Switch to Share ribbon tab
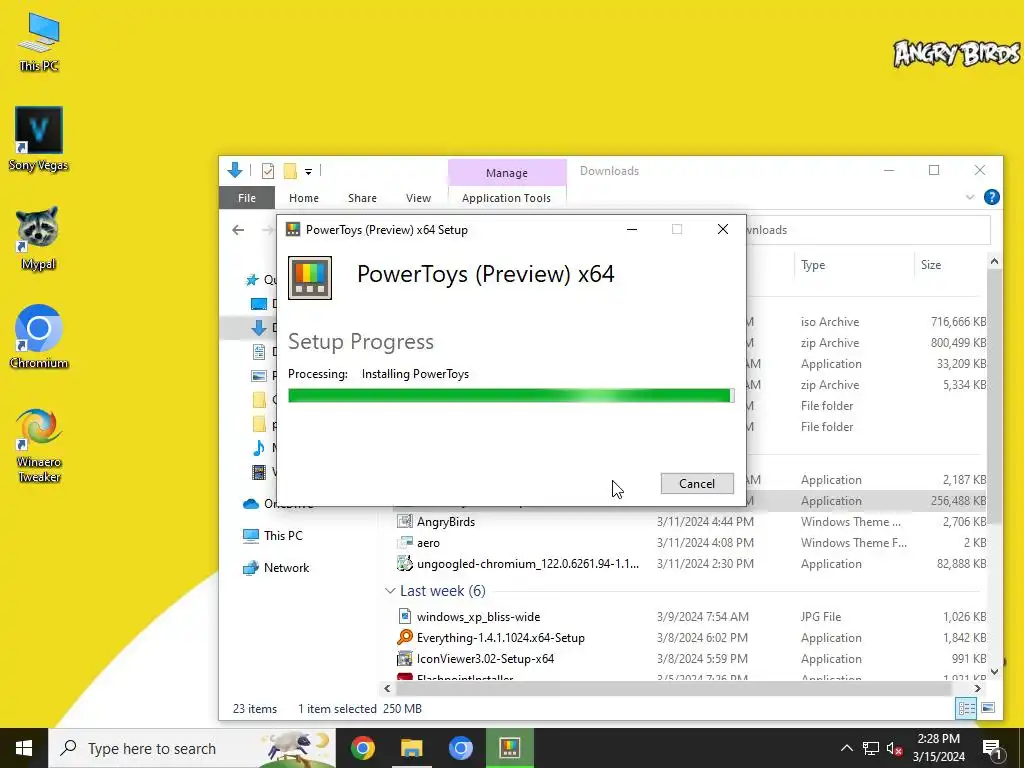This screenshot has width=1024, height=768. (x=362, y=198)
